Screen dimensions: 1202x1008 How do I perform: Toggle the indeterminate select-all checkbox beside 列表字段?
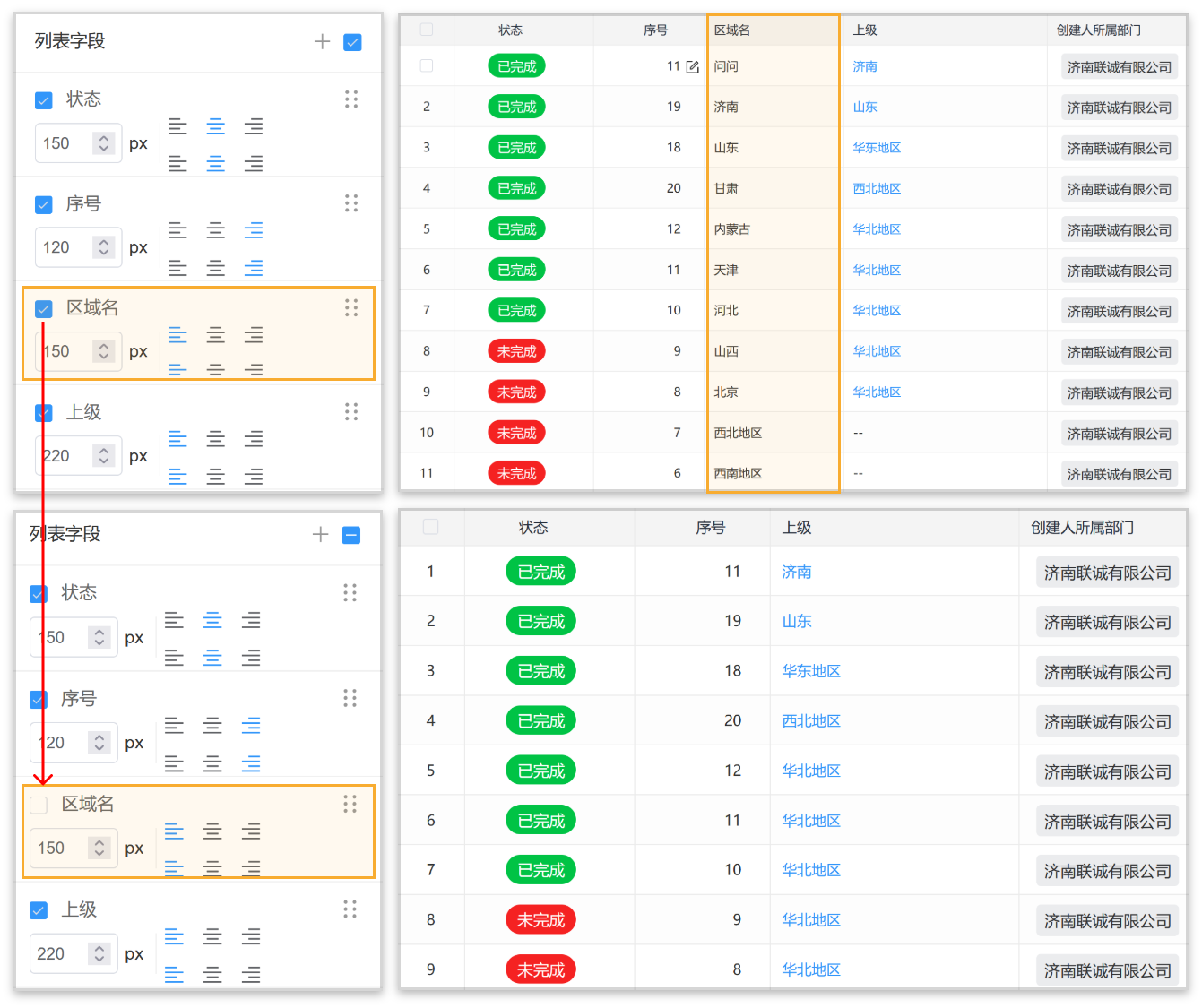tap(351, 535)
